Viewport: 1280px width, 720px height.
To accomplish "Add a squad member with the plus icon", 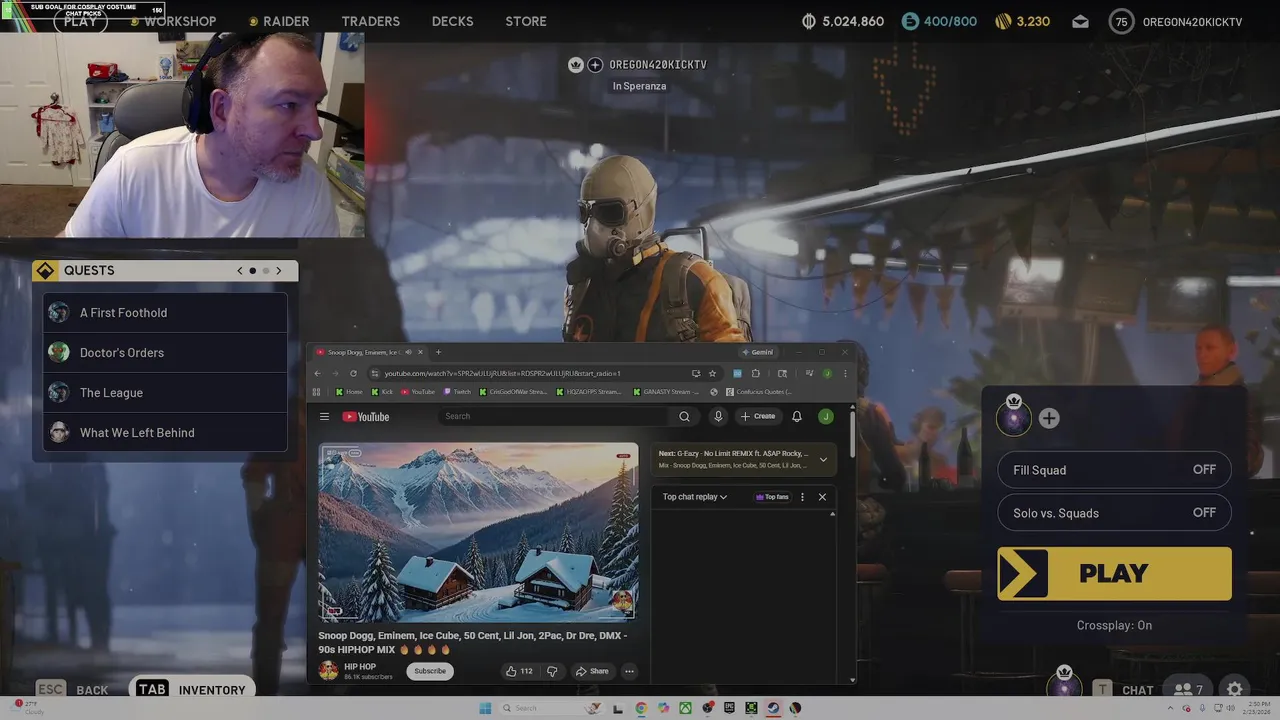I will click(x=1049, y=418).
